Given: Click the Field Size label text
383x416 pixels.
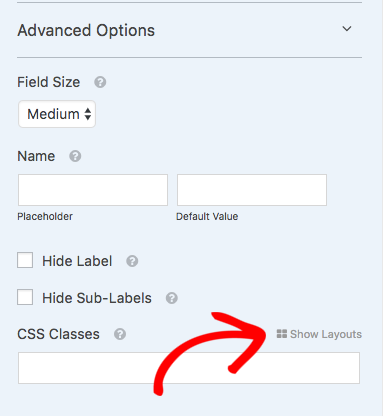Looking at the screenshot, I should tap(49, 82).
